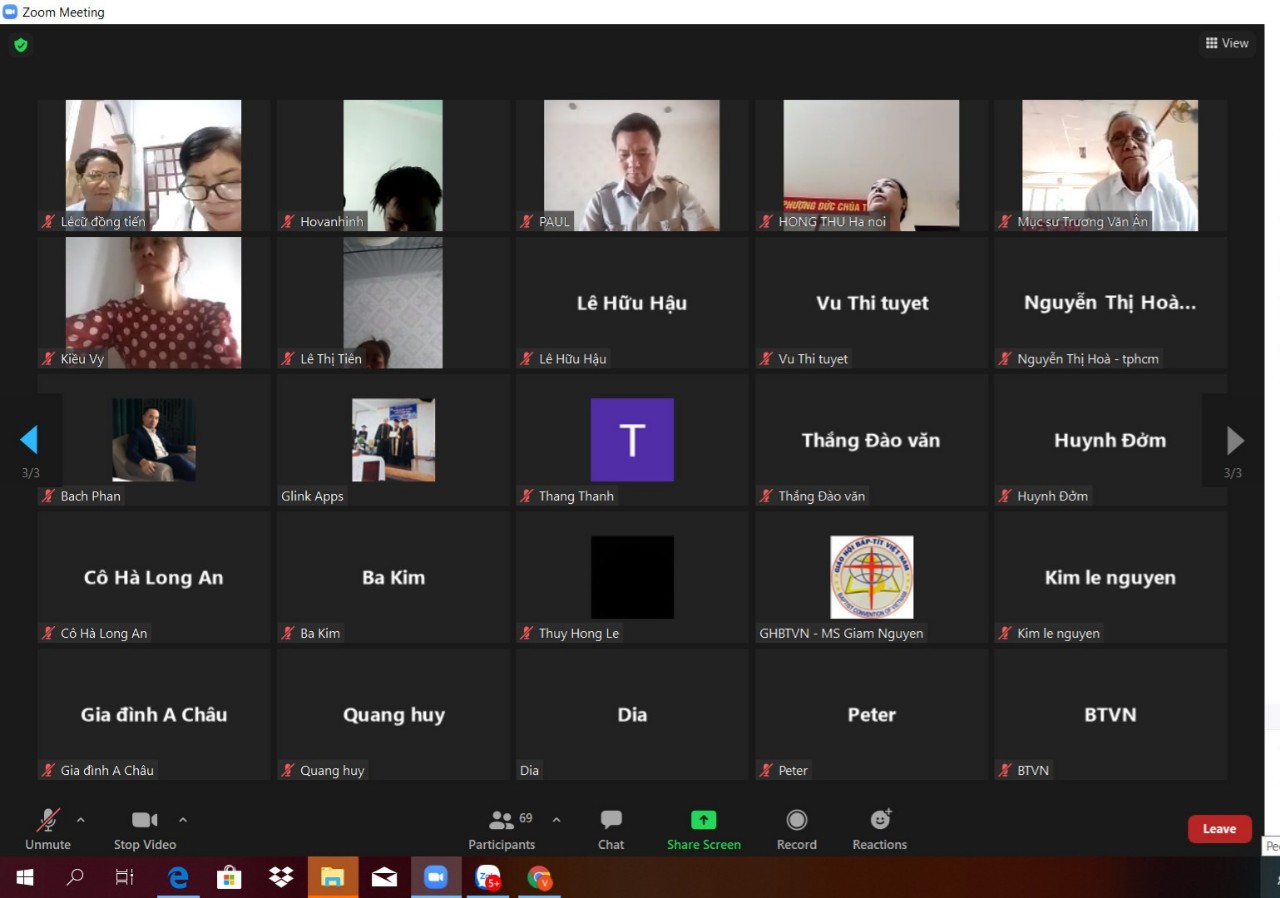Unmute the microphone
1280x898 pixels.
(x=48, y=821)
